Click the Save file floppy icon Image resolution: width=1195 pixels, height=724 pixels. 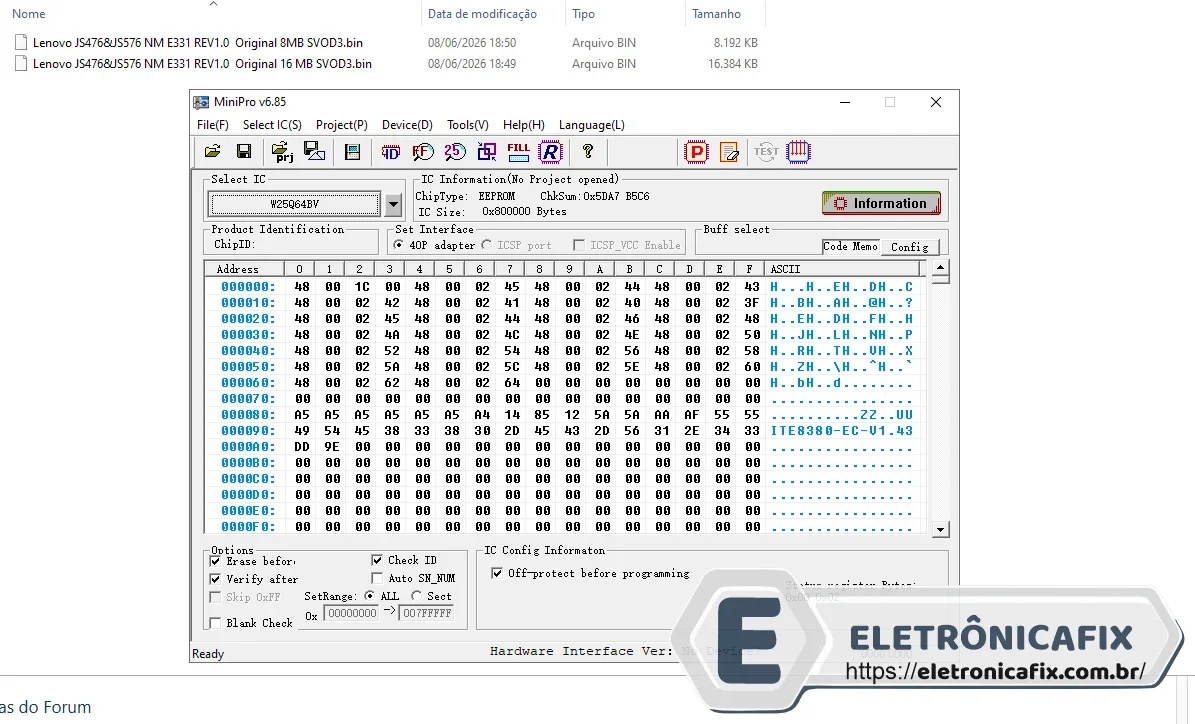[x=244, y=152]
